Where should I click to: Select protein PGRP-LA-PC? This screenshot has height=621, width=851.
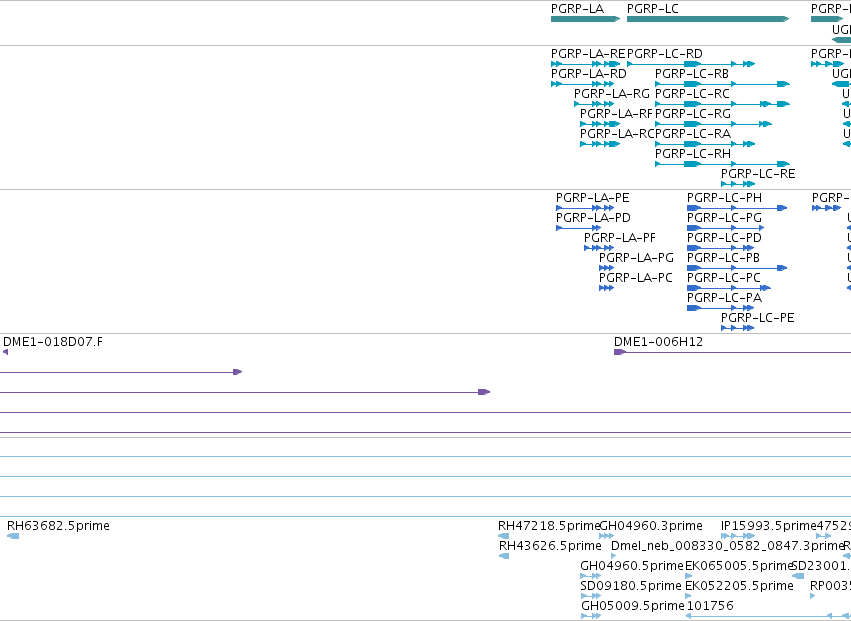(606, 288)
